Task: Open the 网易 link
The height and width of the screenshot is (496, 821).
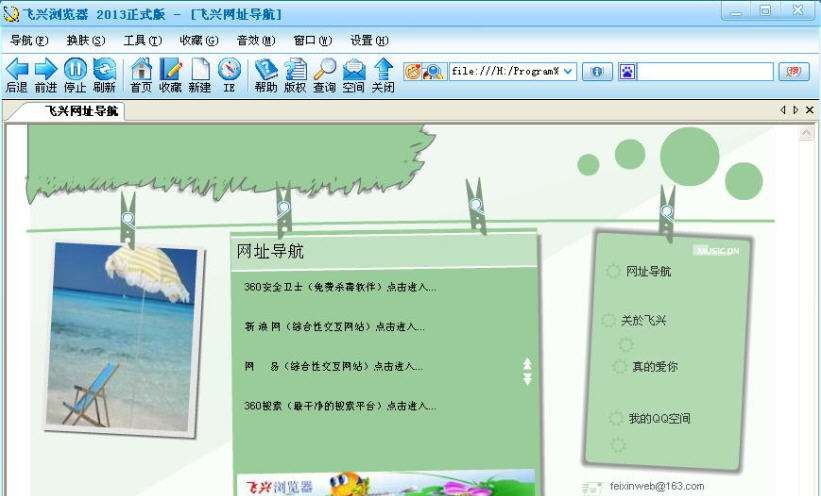Action: [x=334, y=366]
